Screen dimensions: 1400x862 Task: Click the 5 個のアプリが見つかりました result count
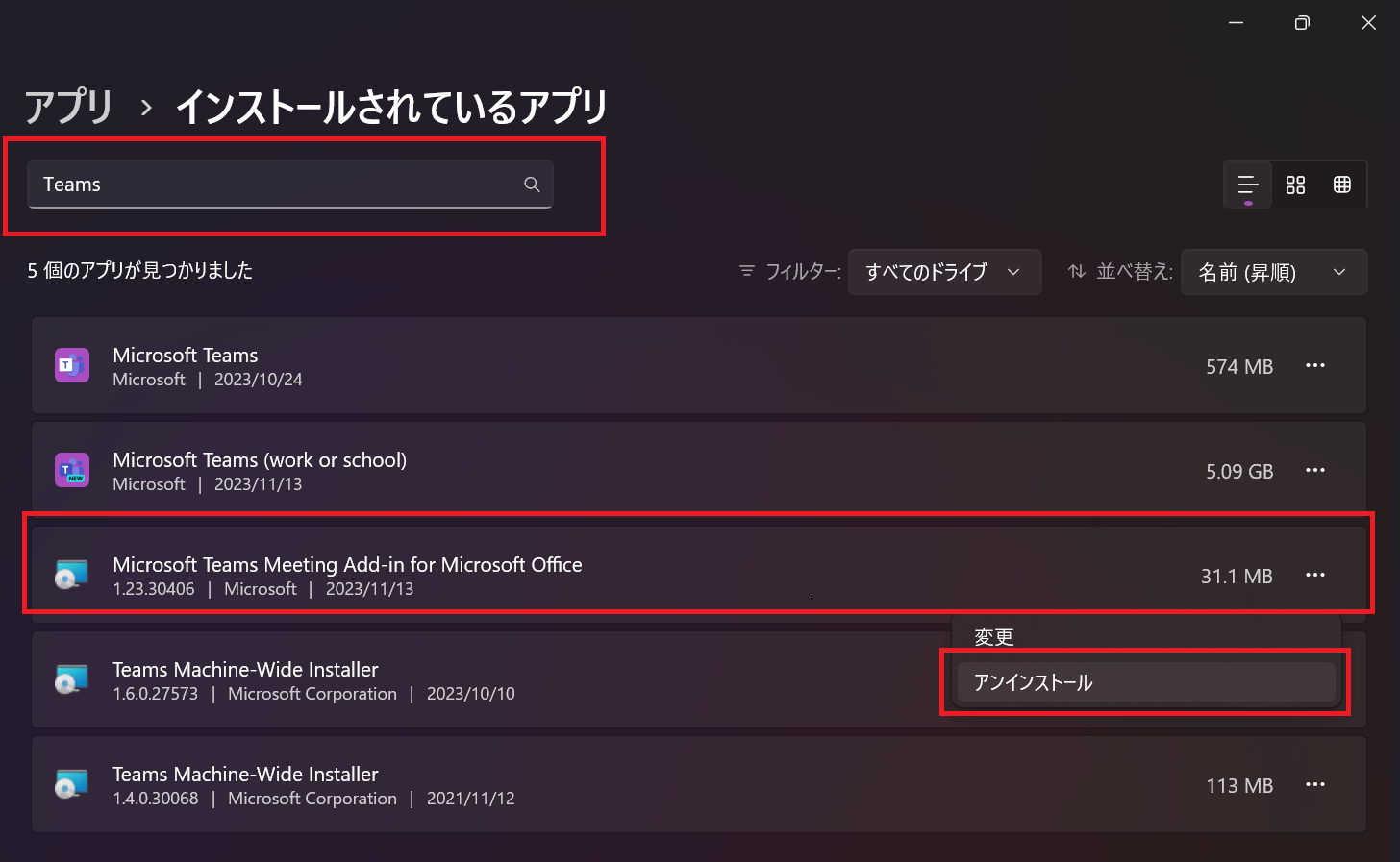pos(140,271)
